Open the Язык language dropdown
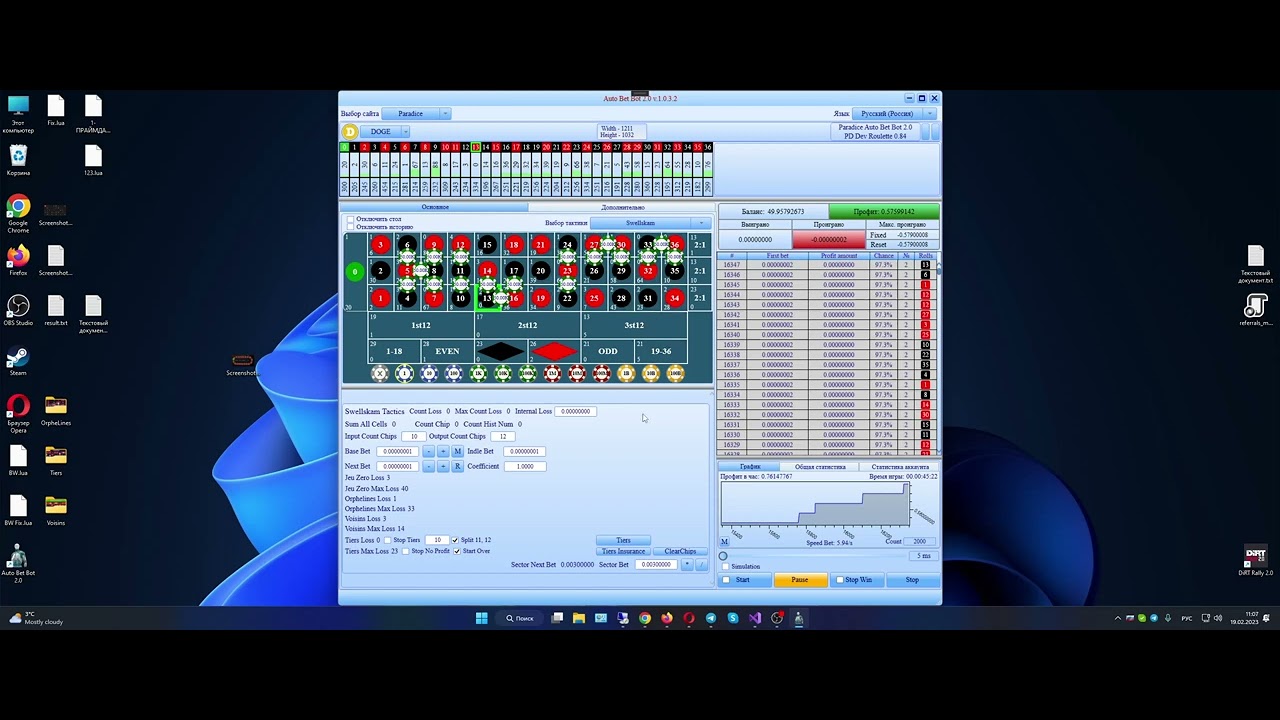 [895, 113]
